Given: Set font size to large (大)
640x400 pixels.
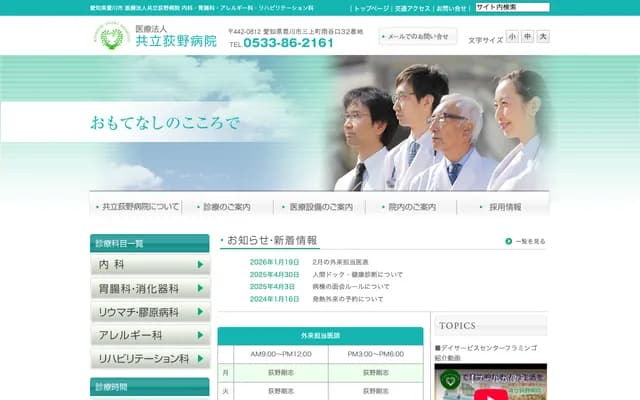Looking at the screenshot, I should [543, 36].
